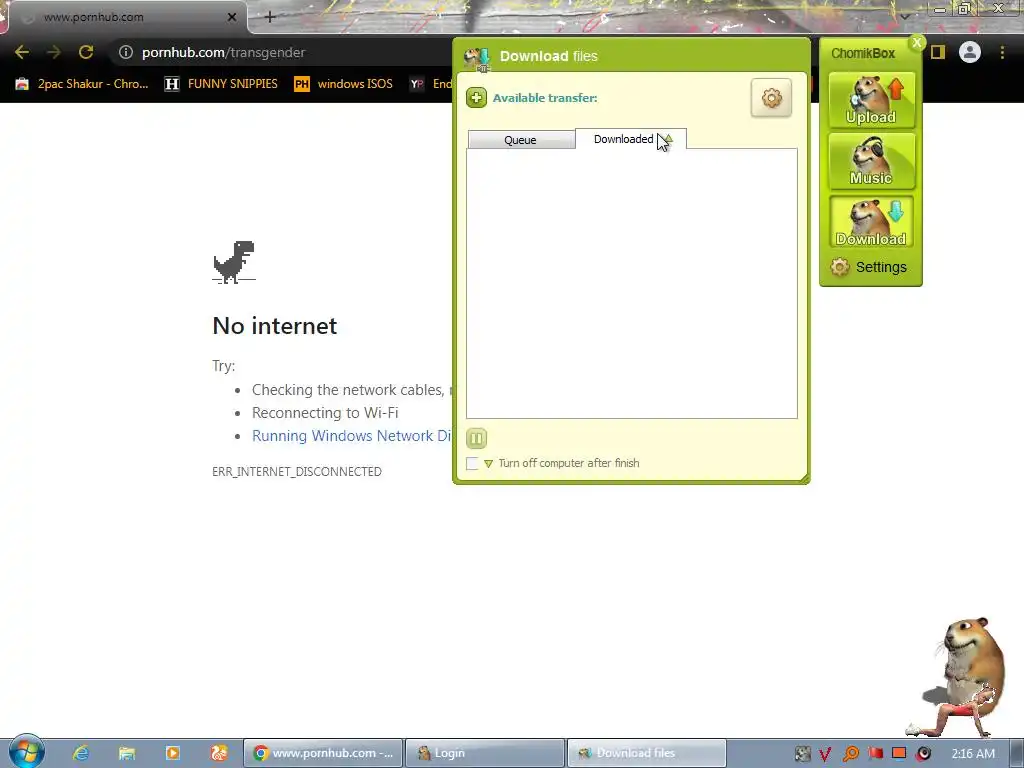Click the green add transfer plus icon

(476, 98)
